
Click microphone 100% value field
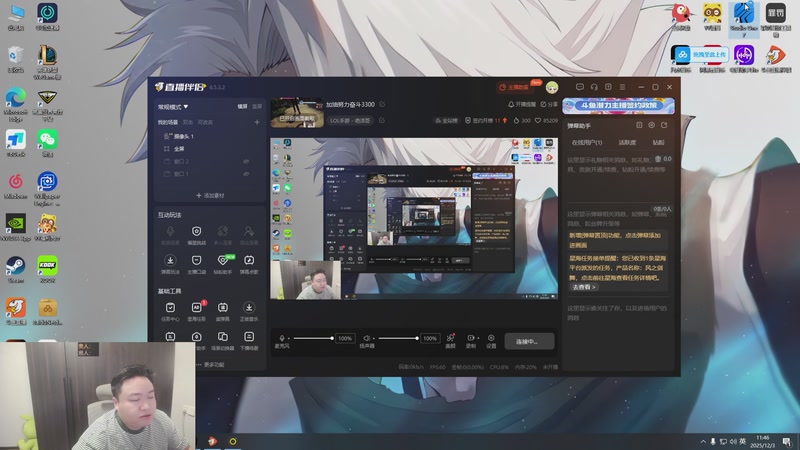tap(345, 338)
